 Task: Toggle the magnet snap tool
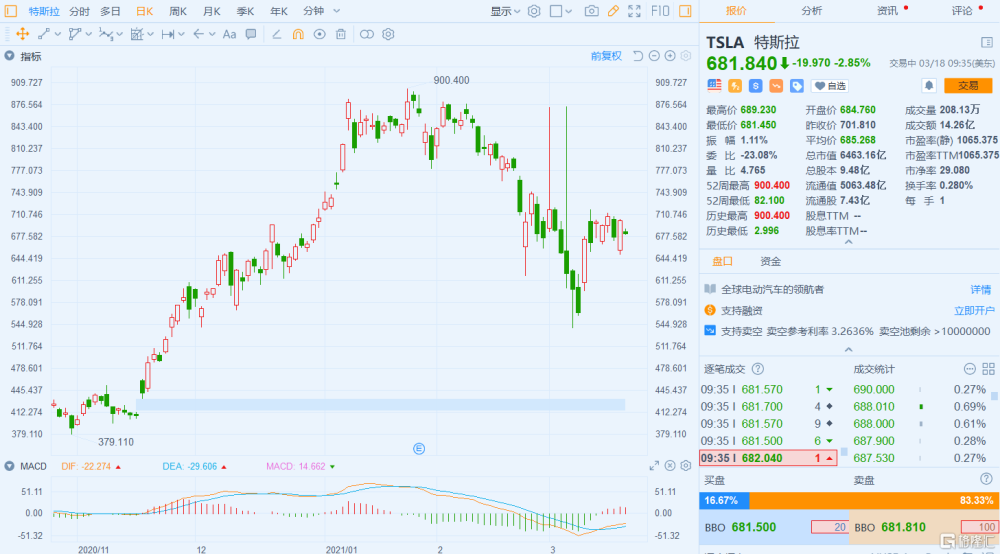(298, 34)
